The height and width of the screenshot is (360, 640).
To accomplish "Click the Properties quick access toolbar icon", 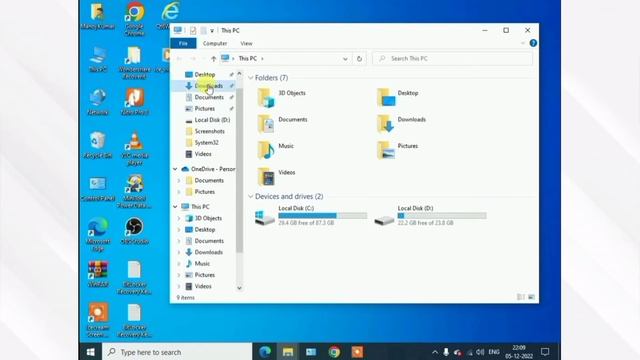I will pyautogui.click(x=193, y=31).
